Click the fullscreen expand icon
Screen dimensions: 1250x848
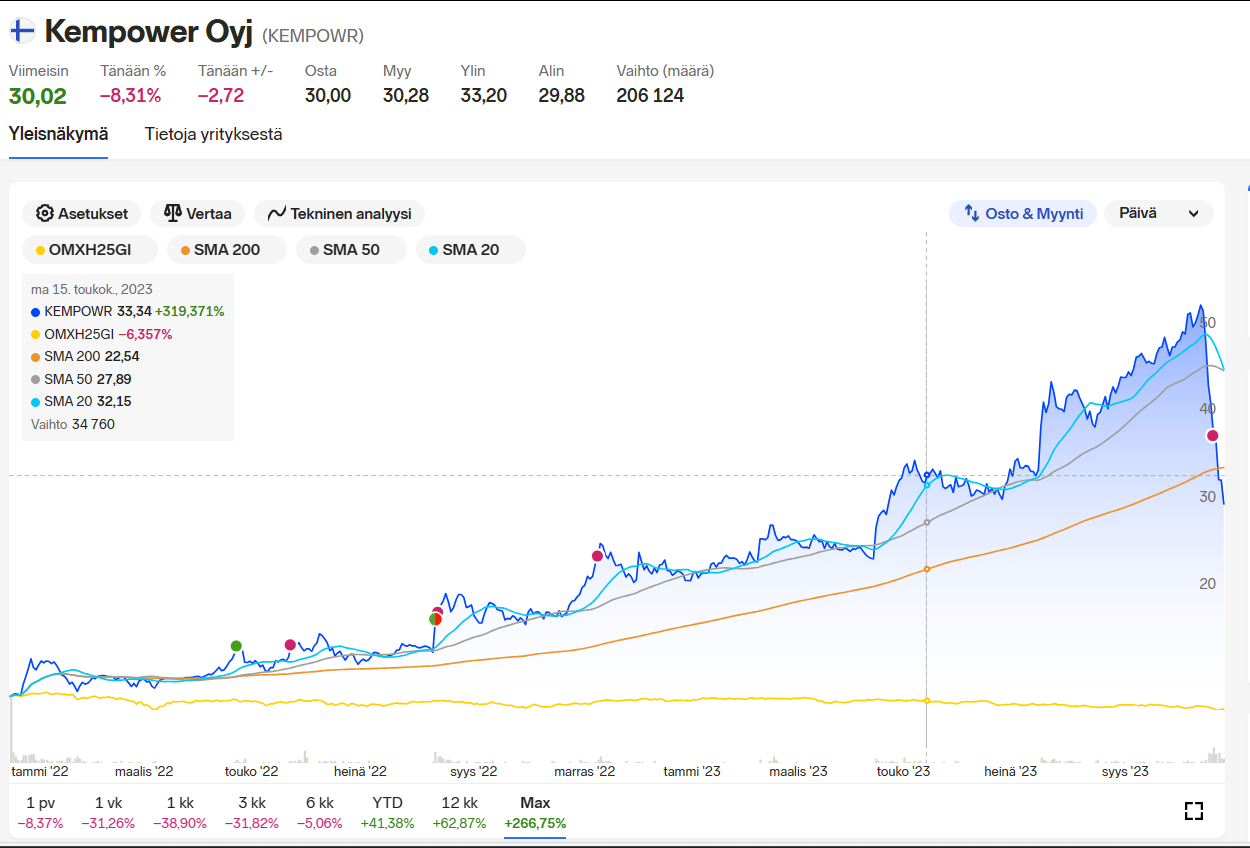(x=1193, y=811)
